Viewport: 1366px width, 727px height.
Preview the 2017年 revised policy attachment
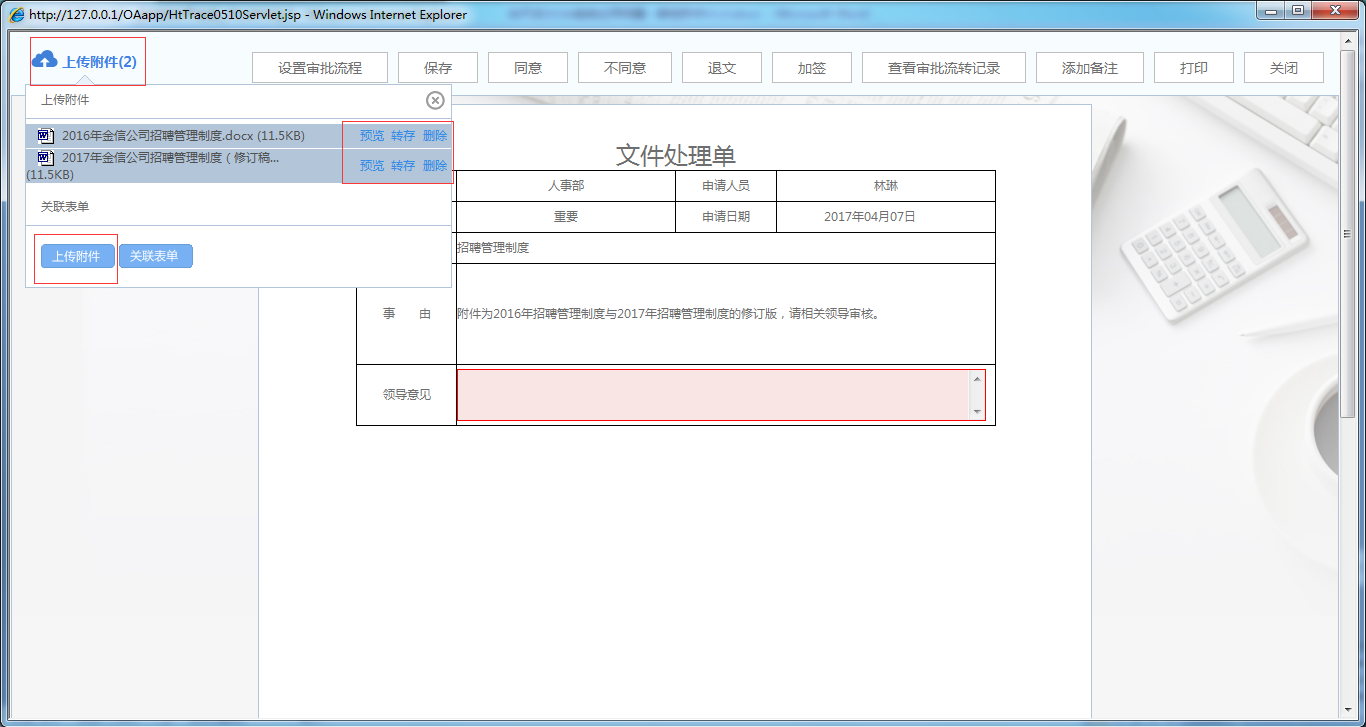click(x=372, y=165)
